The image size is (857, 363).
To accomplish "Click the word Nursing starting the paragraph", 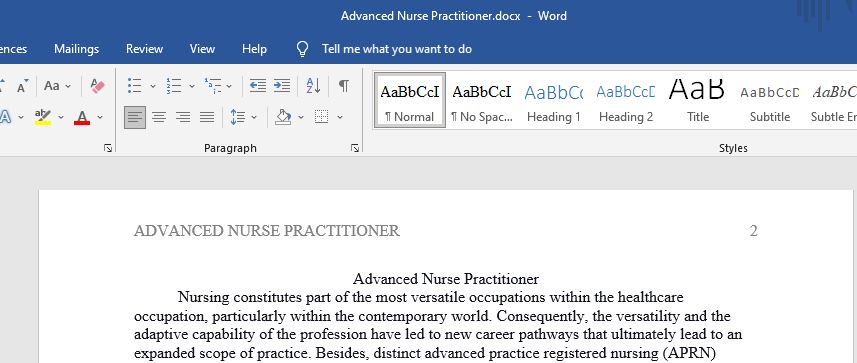I will 204,298.
